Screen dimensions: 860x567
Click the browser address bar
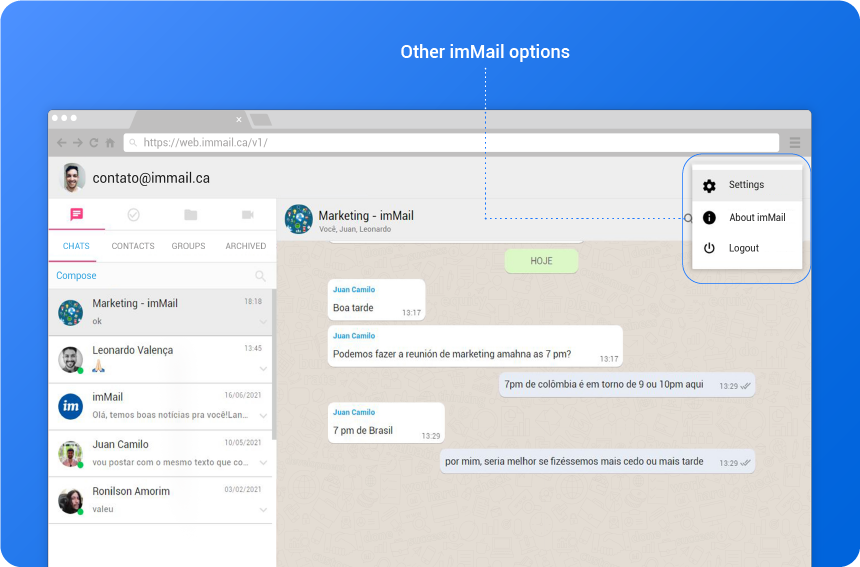tap(451, 143)
